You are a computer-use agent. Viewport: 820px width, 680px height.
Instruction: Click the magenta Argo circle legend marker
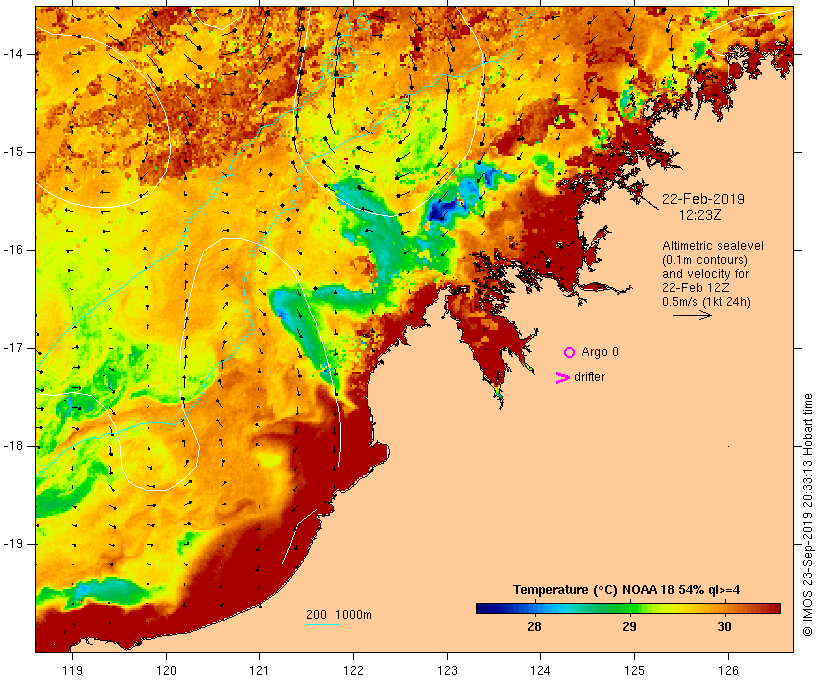click(570, 353)
